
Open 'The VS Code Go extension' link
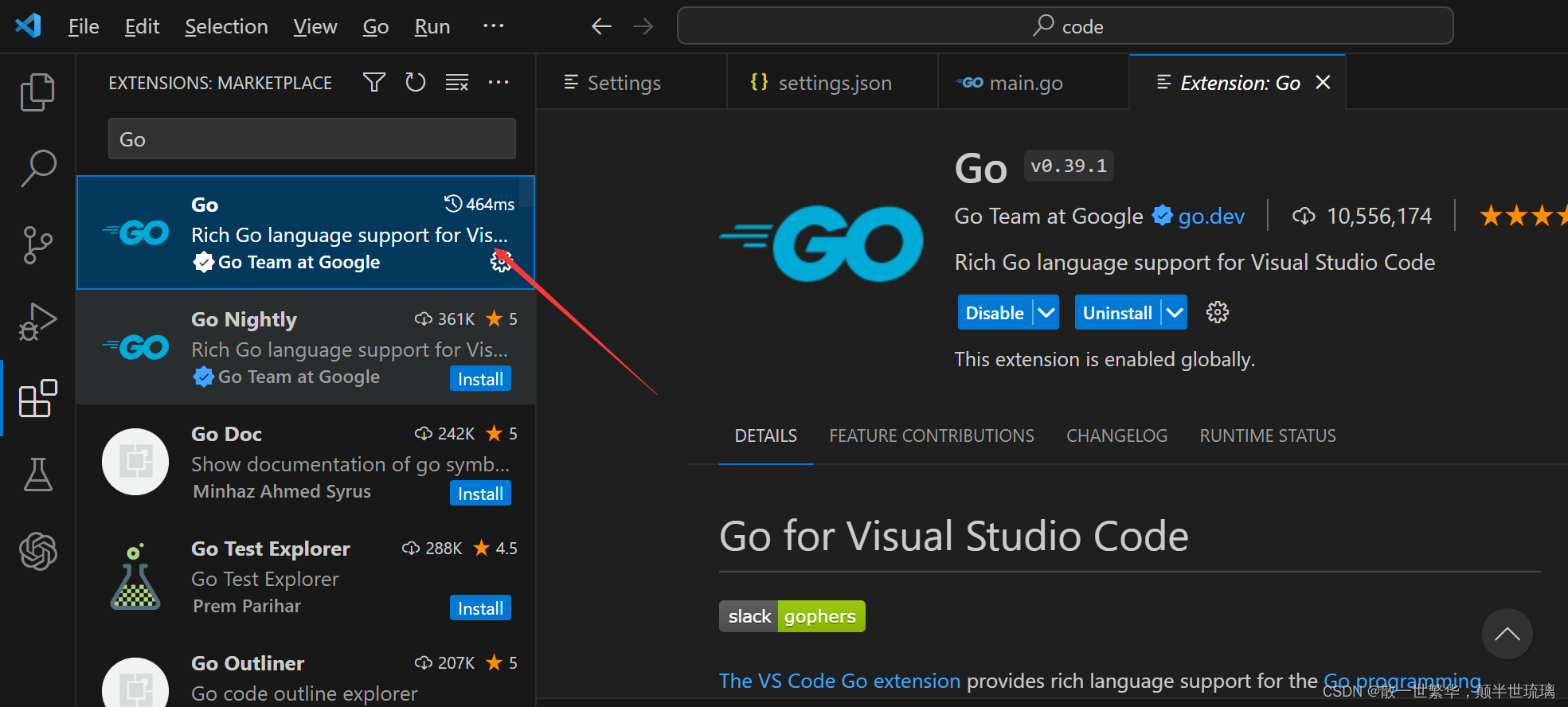tap(839, 681)
